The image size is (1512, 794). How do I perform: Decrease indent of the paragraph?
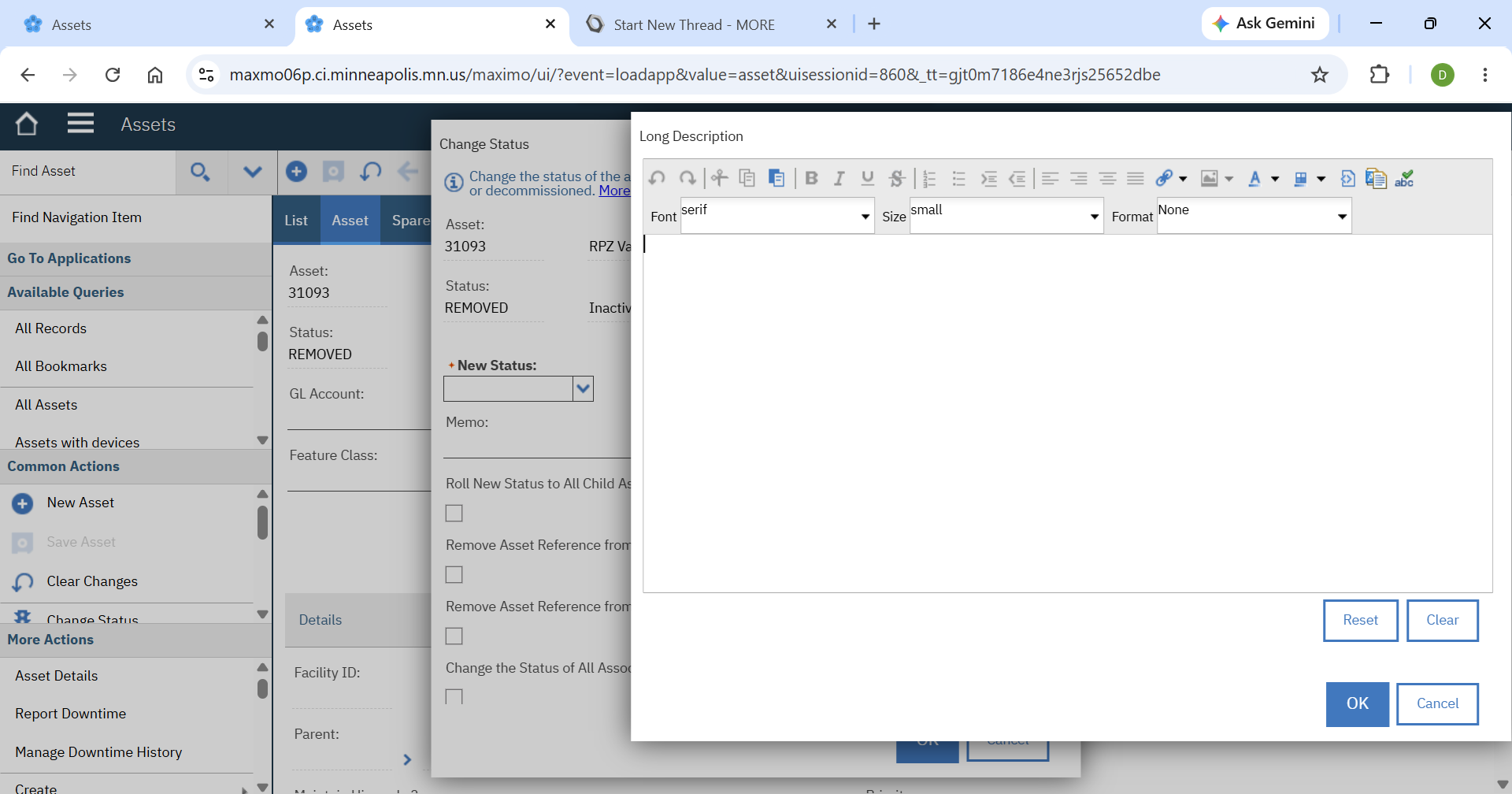coord(1017,179)
